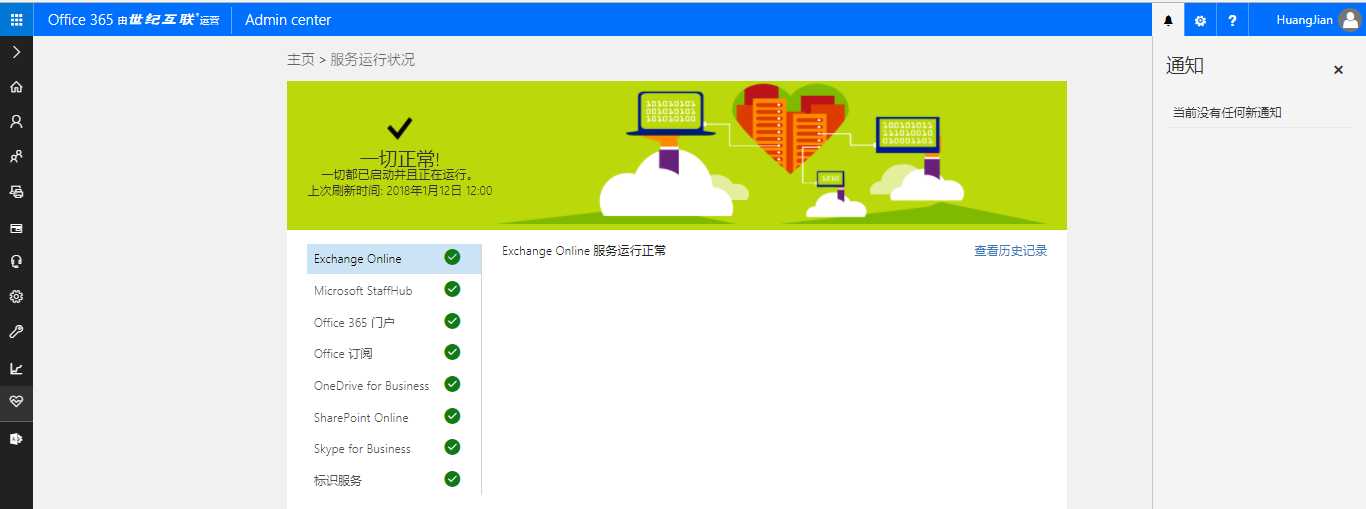Viewport: 1366px width, 509px height.
Task: Click the 通知 panel heading
Action: coord(1185,66)
